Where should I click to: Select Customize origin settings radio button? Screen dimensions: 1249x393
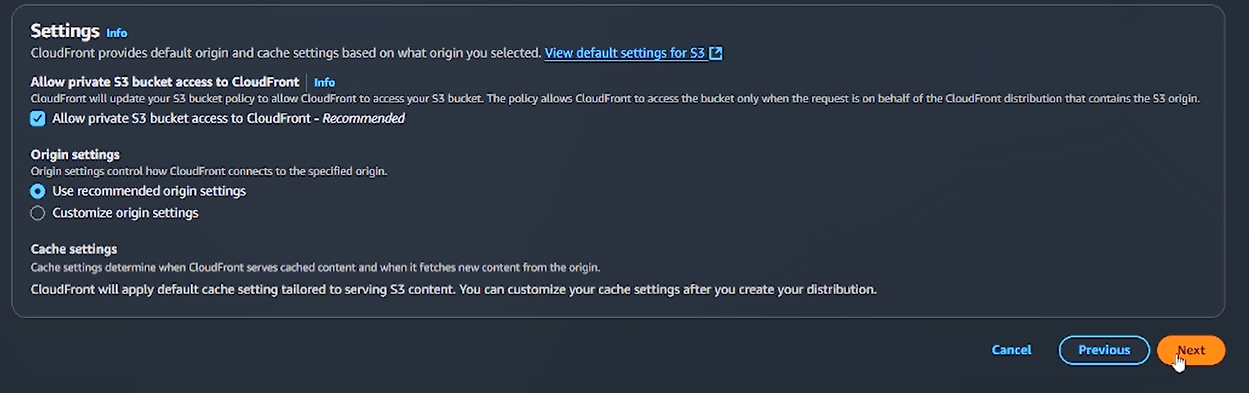(38, 213)
